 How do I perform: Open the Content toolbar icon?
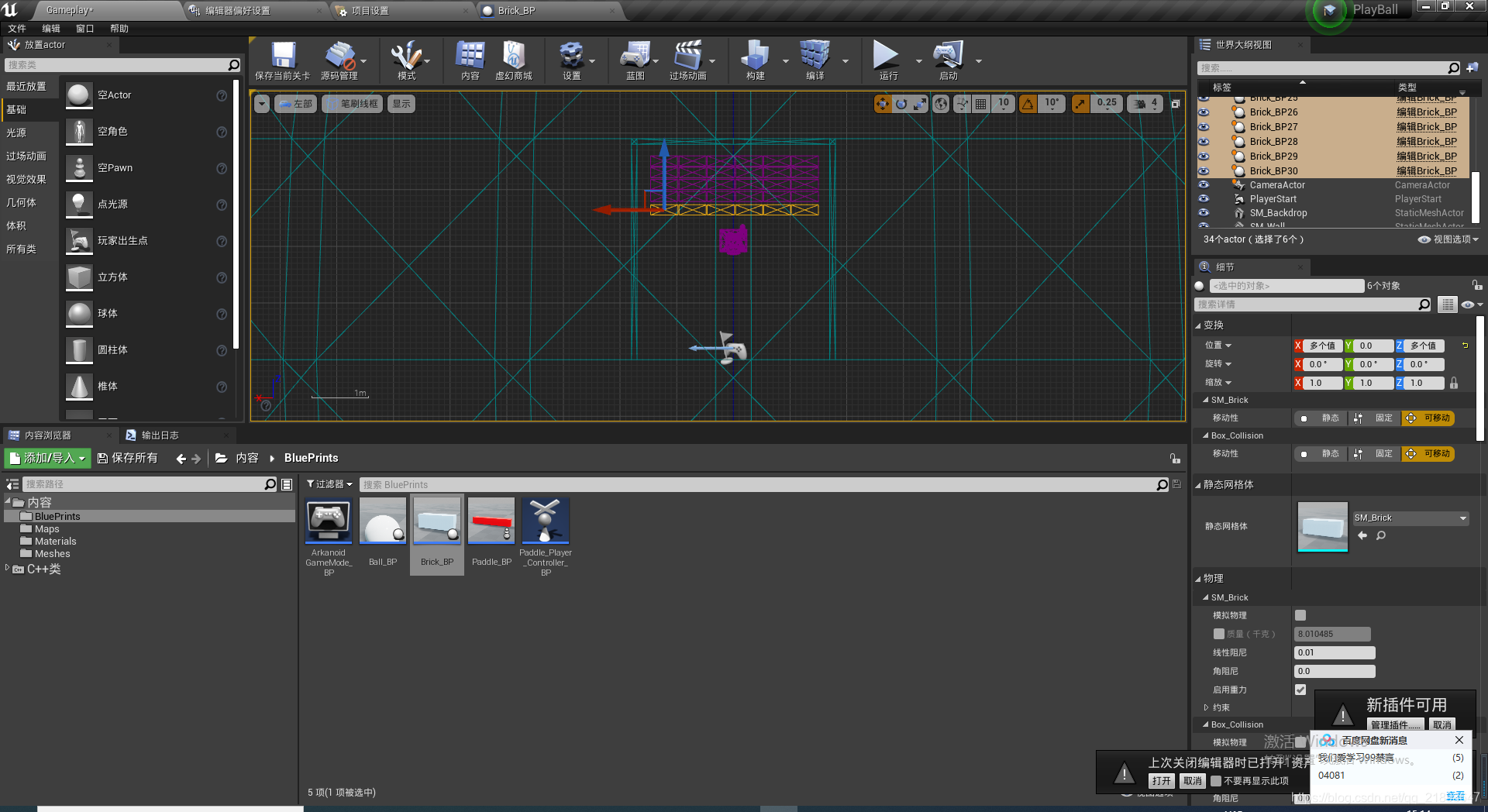pos(470,60)
